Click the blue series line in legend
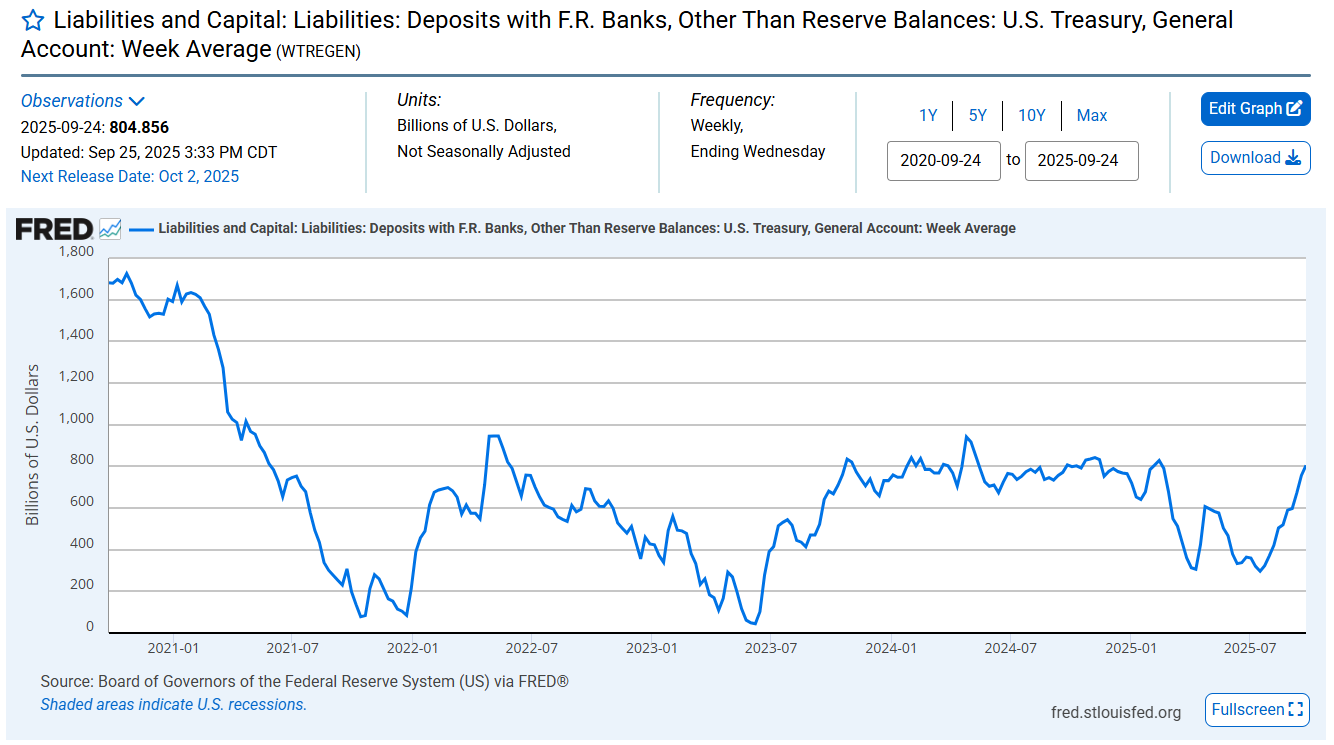Screen dimensions: 1334x745 [141, 229]
